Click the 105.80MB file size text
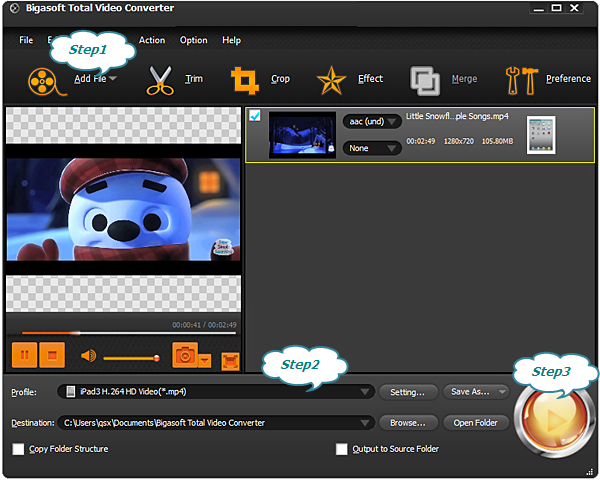600x480 pixels. pos(497,141)
